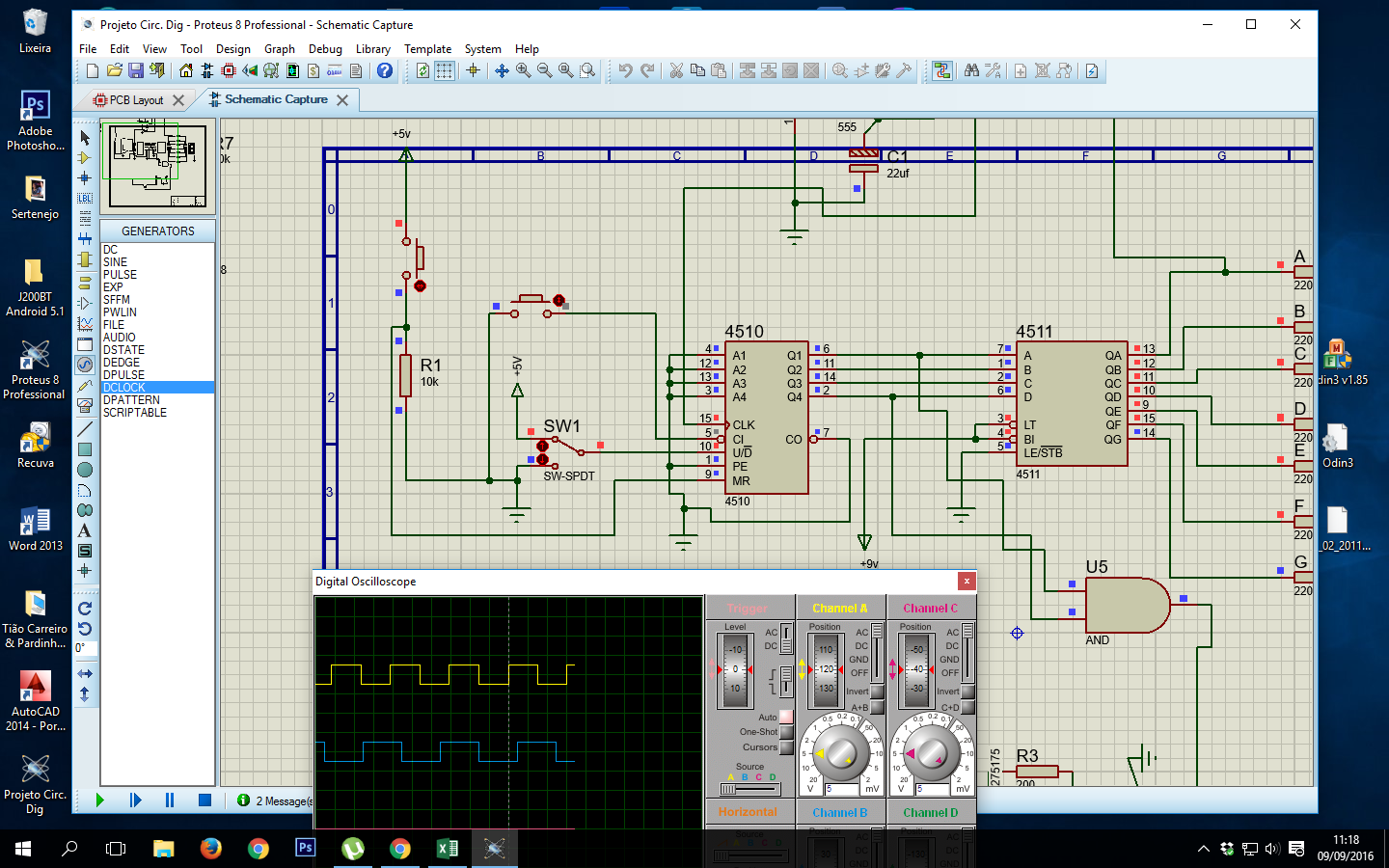This screenshot has width=1389, height=868.
Task: Stop the simulation
Action: coord(204,800)
